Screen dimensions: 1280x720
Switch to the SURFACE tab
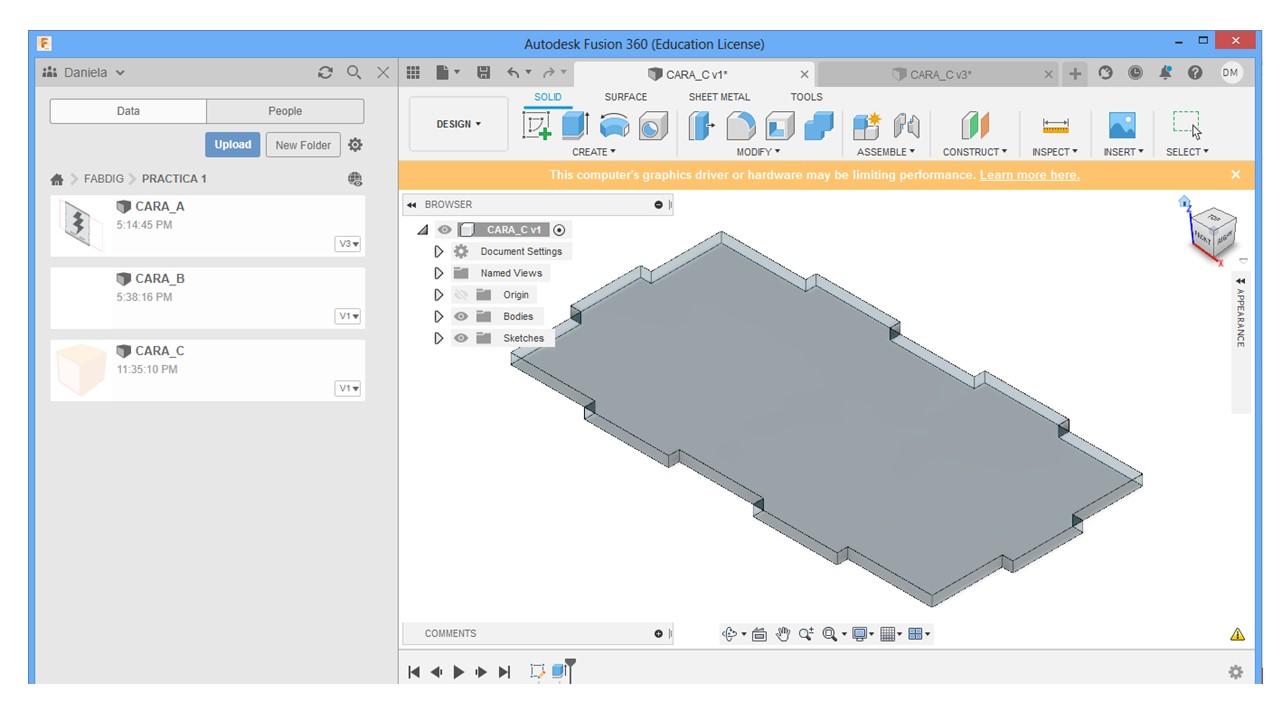point(625,97)
